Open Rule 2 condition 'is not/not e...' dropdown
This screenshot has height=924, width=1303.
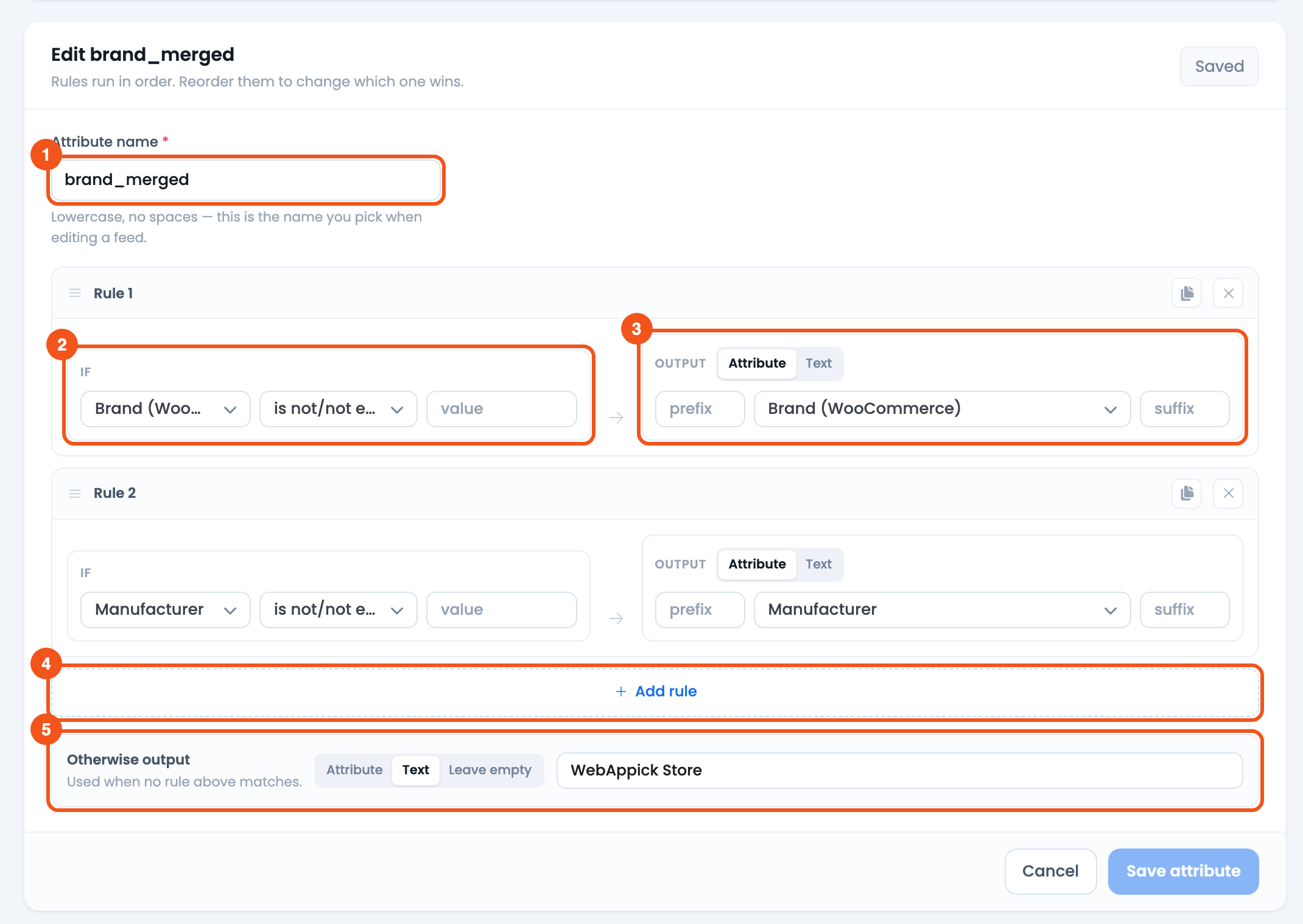tap(339, 610)
